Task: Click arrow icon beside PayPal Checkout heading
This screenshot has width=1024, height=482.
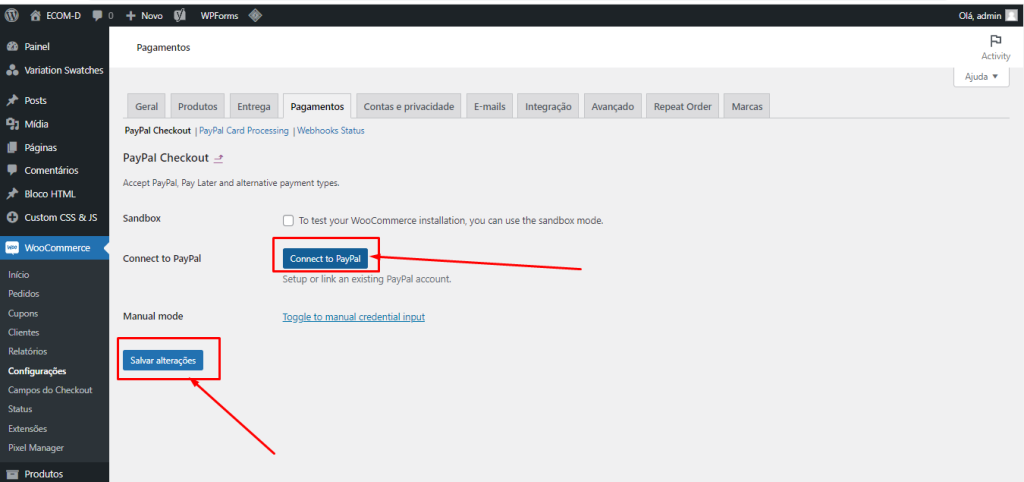Action: coord(218,158)
